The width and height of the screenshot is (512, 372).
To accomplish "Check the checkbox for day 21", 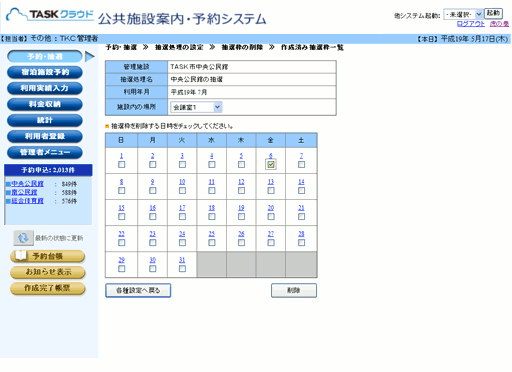I will click(301, 216).
